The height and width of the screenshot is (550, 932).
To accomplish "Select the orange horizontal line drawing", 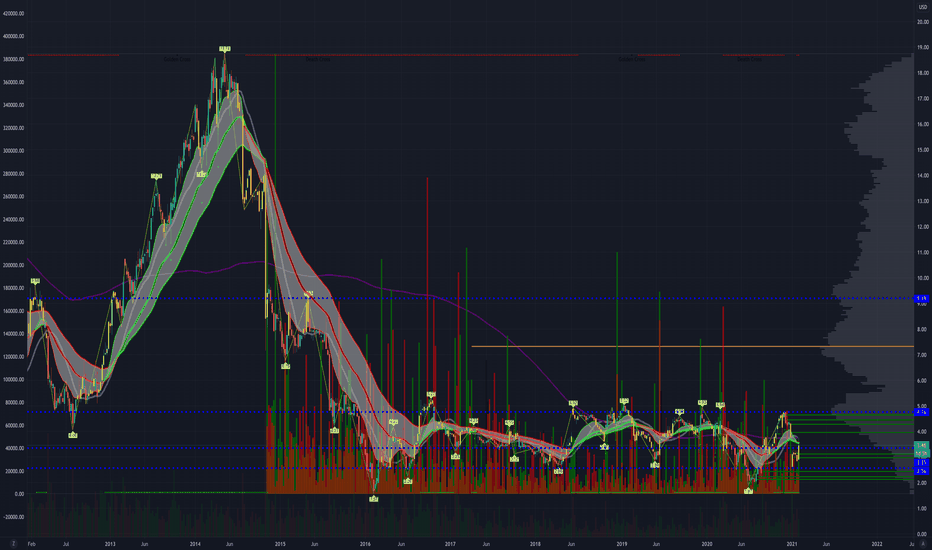I will pos(692,346).
